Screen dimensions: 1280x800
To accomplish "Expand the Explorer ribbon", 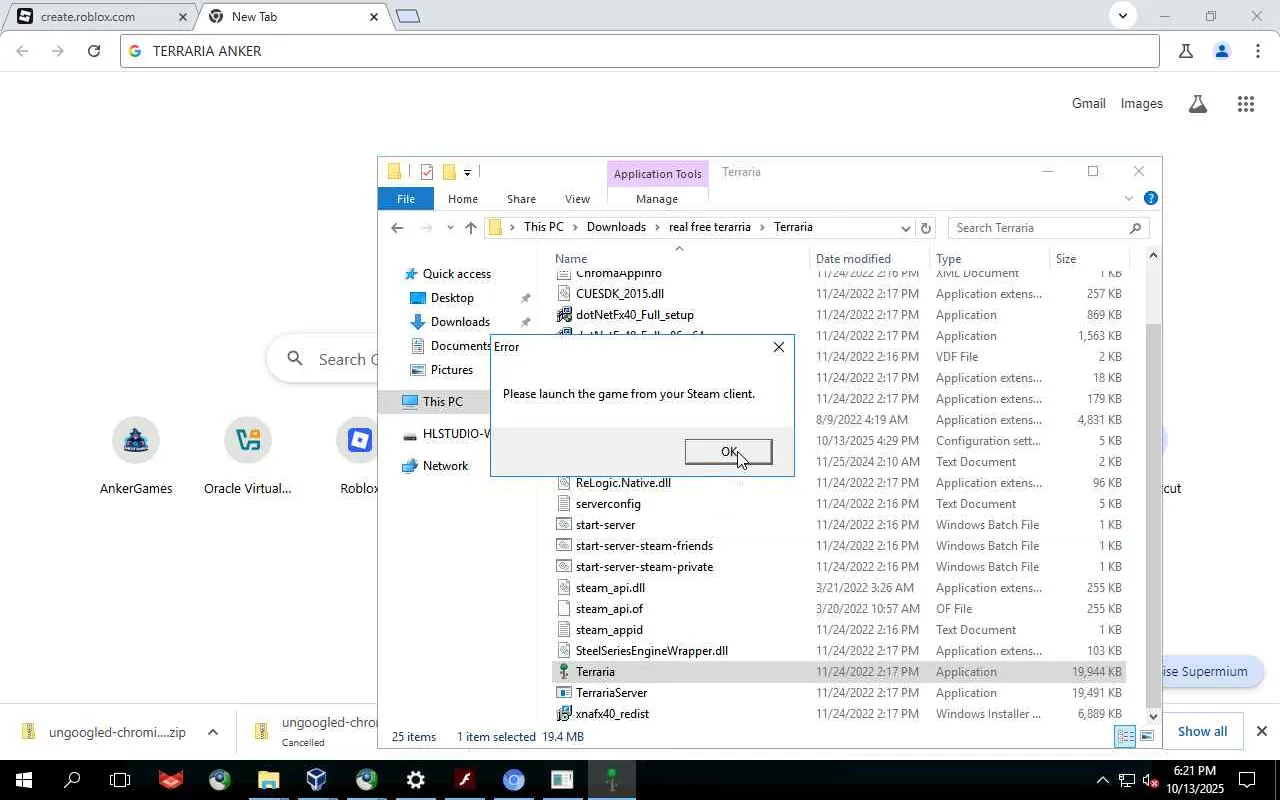I will (x=1129, y=199).
